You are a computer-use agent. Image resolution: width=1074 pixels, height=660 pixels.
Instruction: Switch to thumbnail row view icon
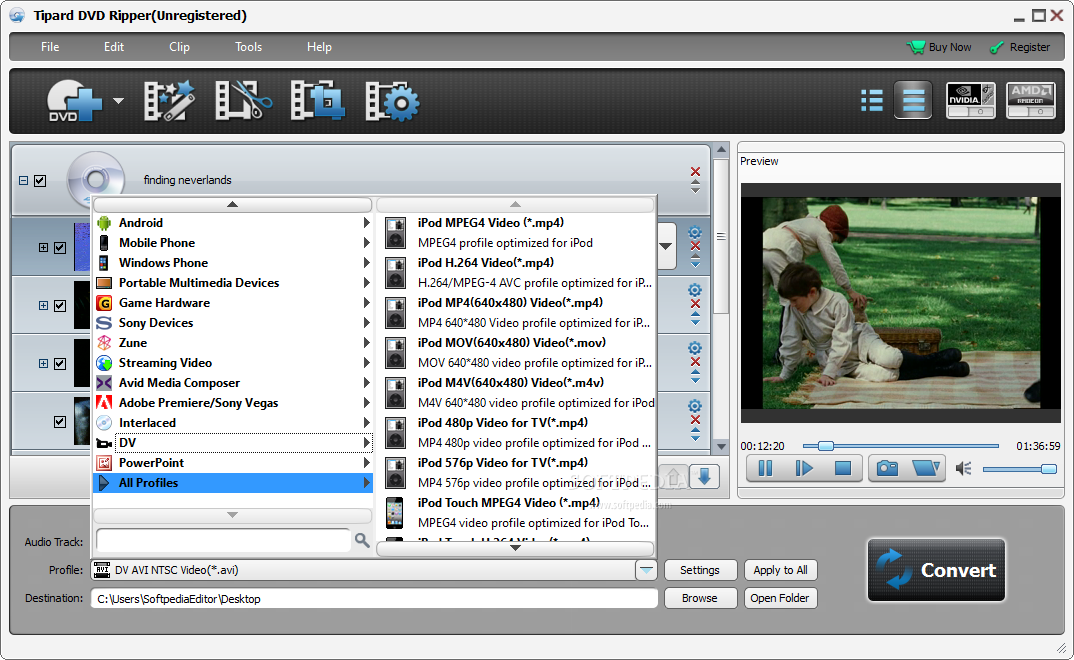tap(913, 100)
